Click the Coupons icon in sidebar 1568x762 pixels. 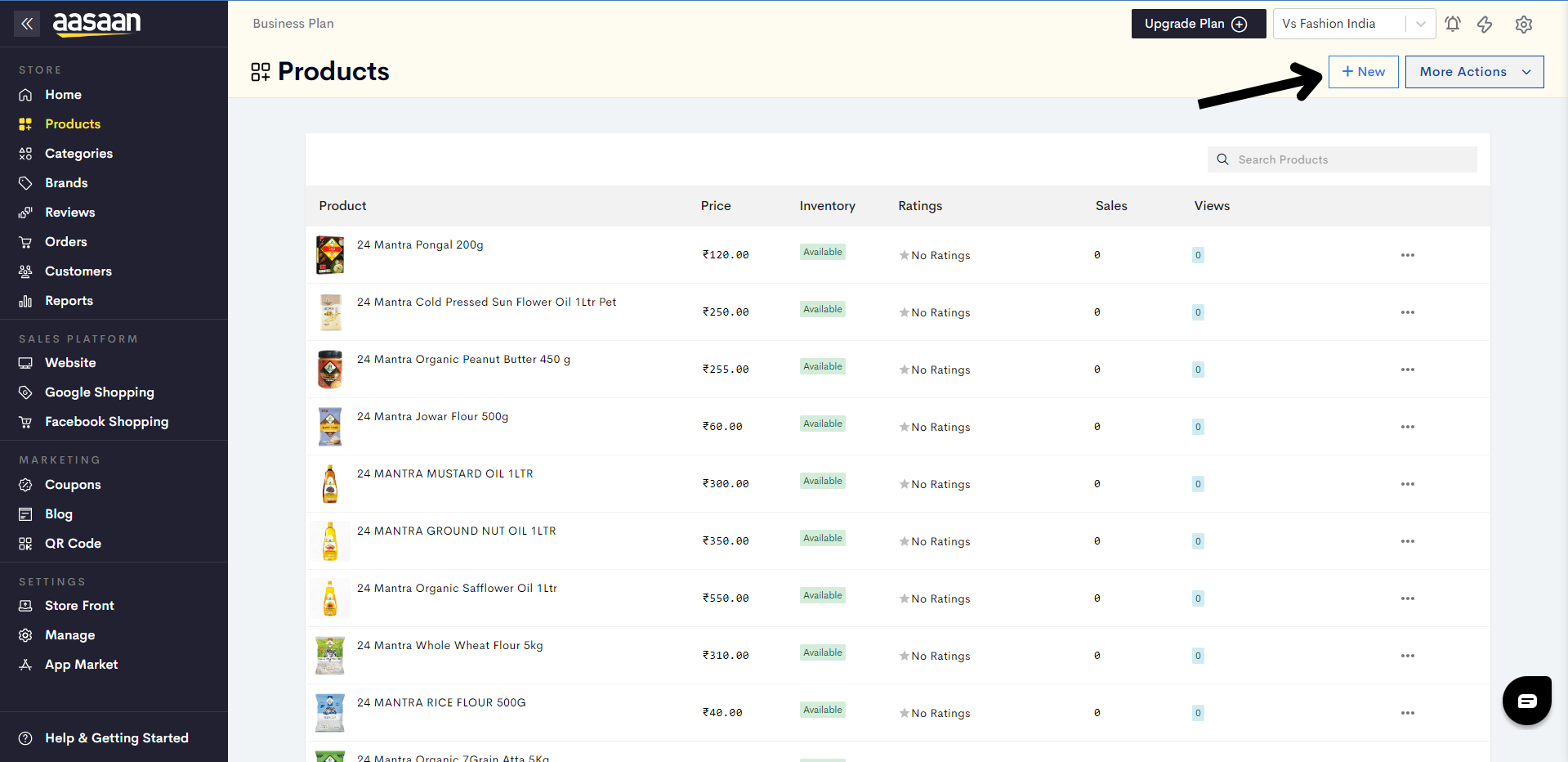point(25,485)
